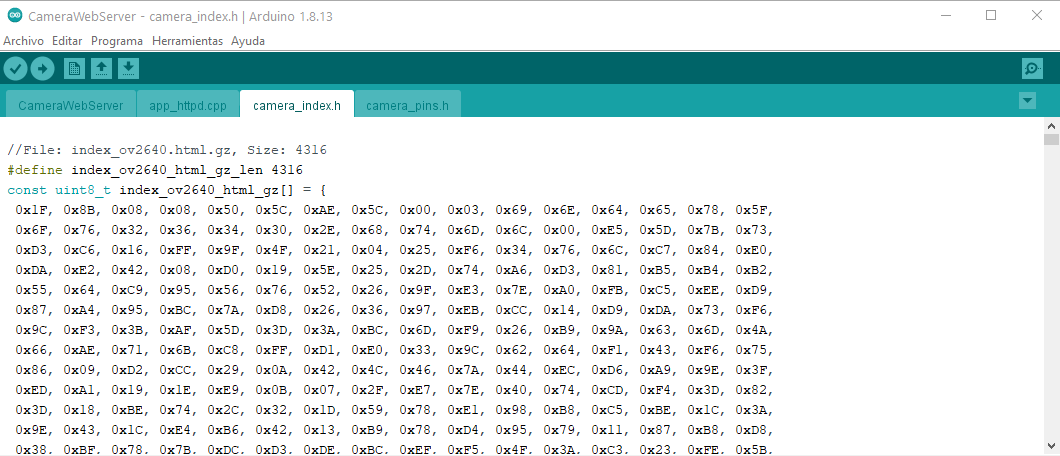The height and width of the screenshot is (456, 1060).
Task: Click the Verify sketch checkmark icon
Action: point(15,68)
